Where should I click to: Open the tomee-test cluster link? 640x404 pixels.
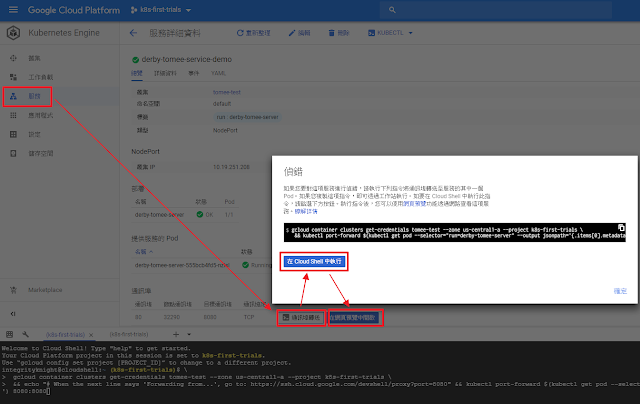227,92
